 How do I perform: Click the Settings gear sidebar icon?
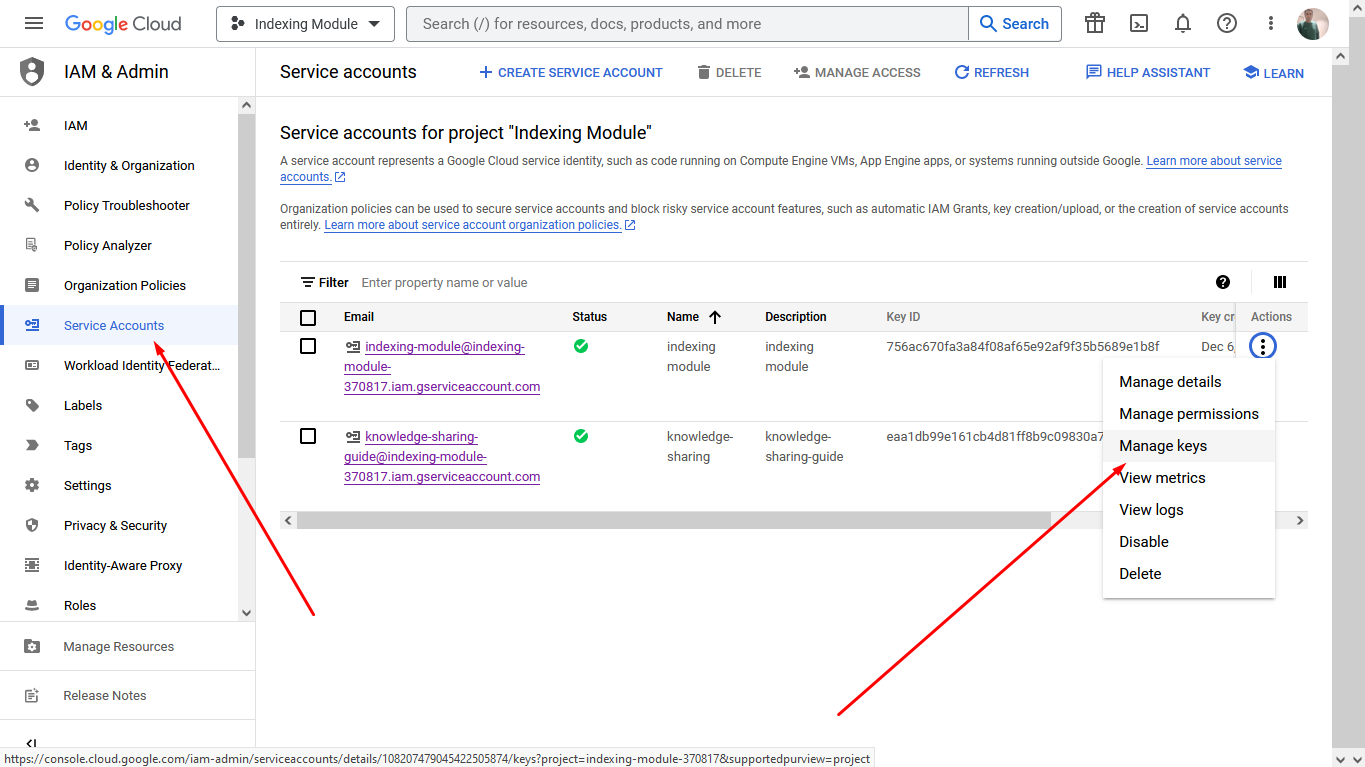click(32, 485)
